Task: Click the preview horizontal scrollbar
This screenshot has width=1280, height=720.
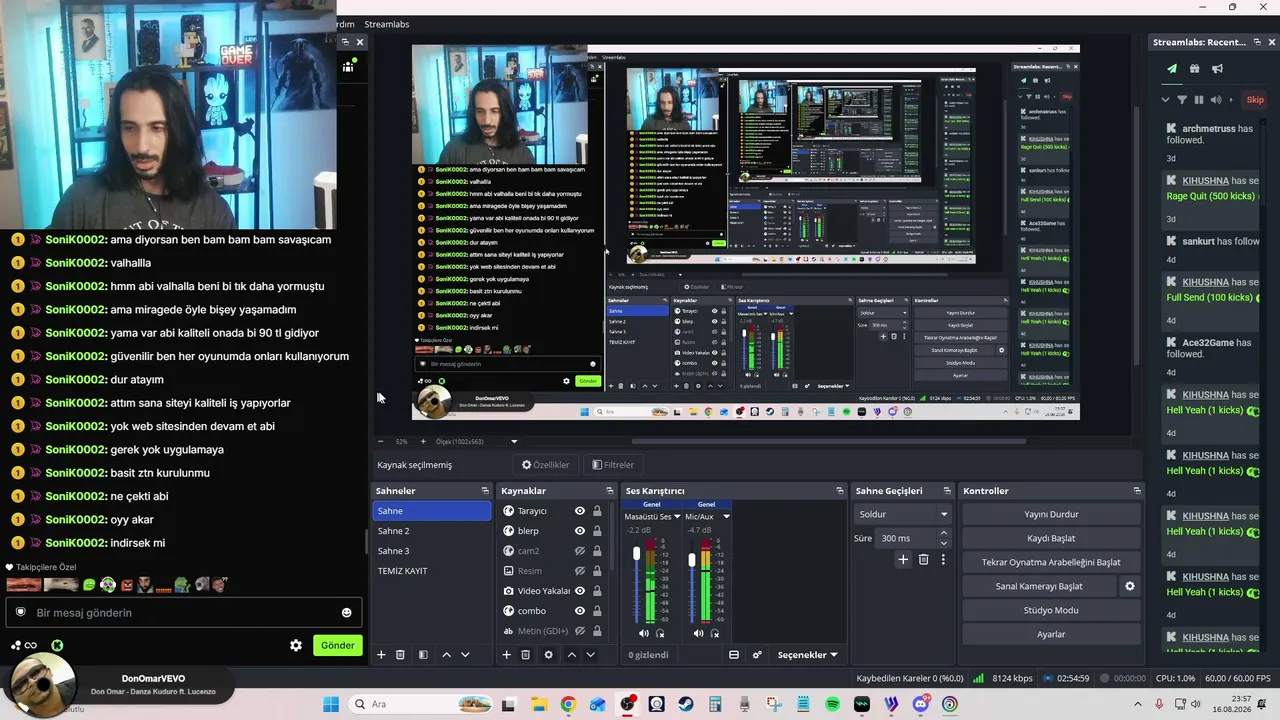Action: point(829,441)
